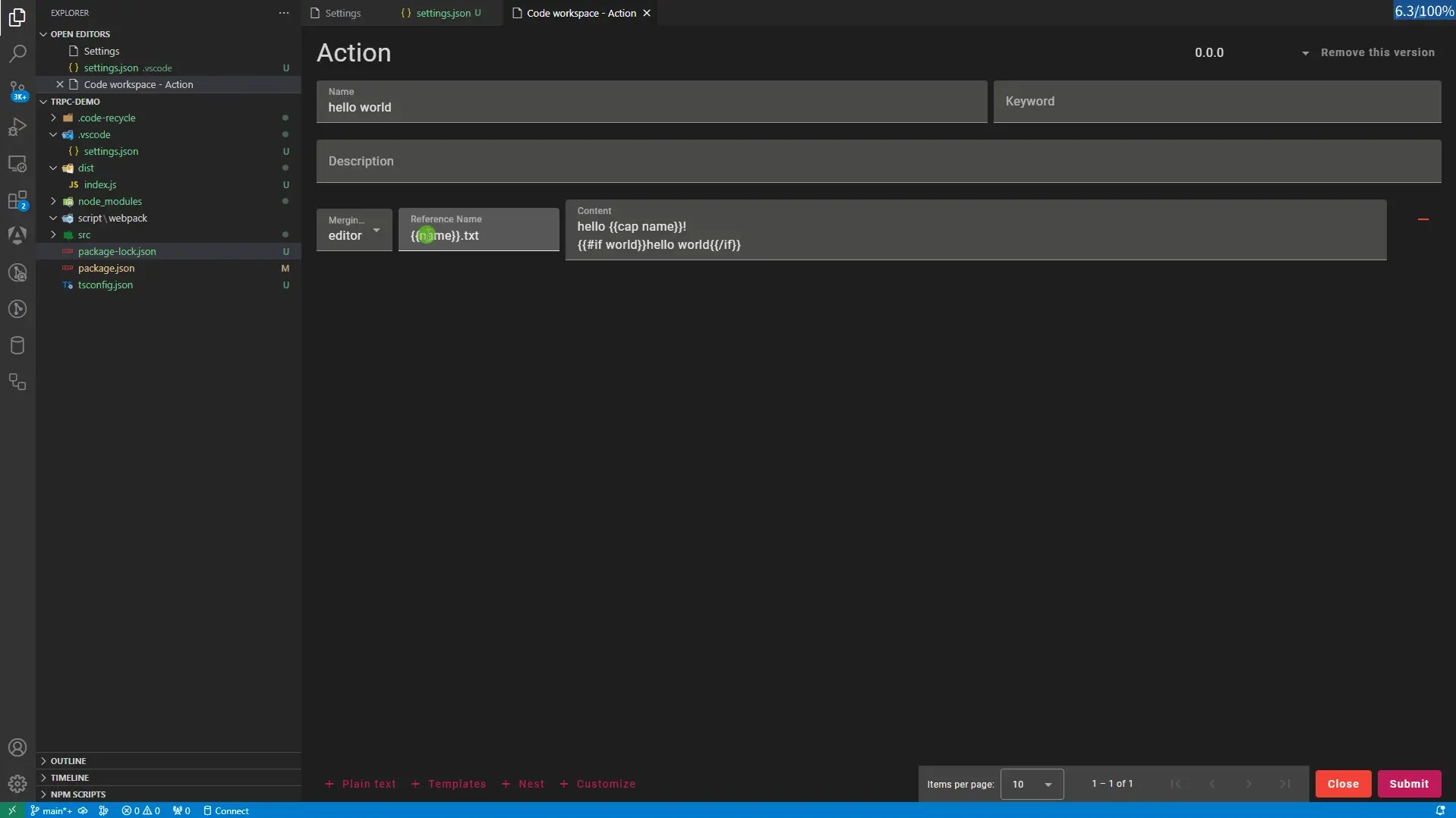This screenshot has height=818, width=1456.
Task: Click the errors and warnings status indicator
Action: click(x=141, y=810)
